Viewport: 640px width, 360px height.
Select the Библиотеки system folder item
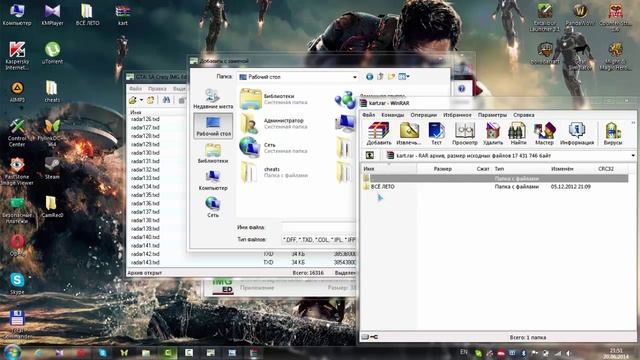click(273, 99)
